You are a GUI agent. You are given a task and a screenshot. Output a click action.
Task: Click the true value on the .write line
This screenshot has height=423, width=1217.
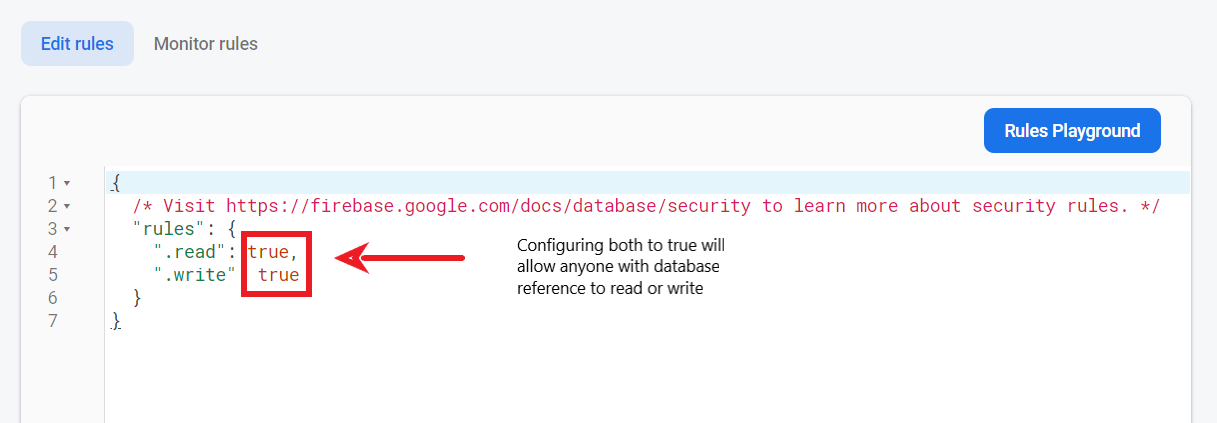click(x=278, y=275)
